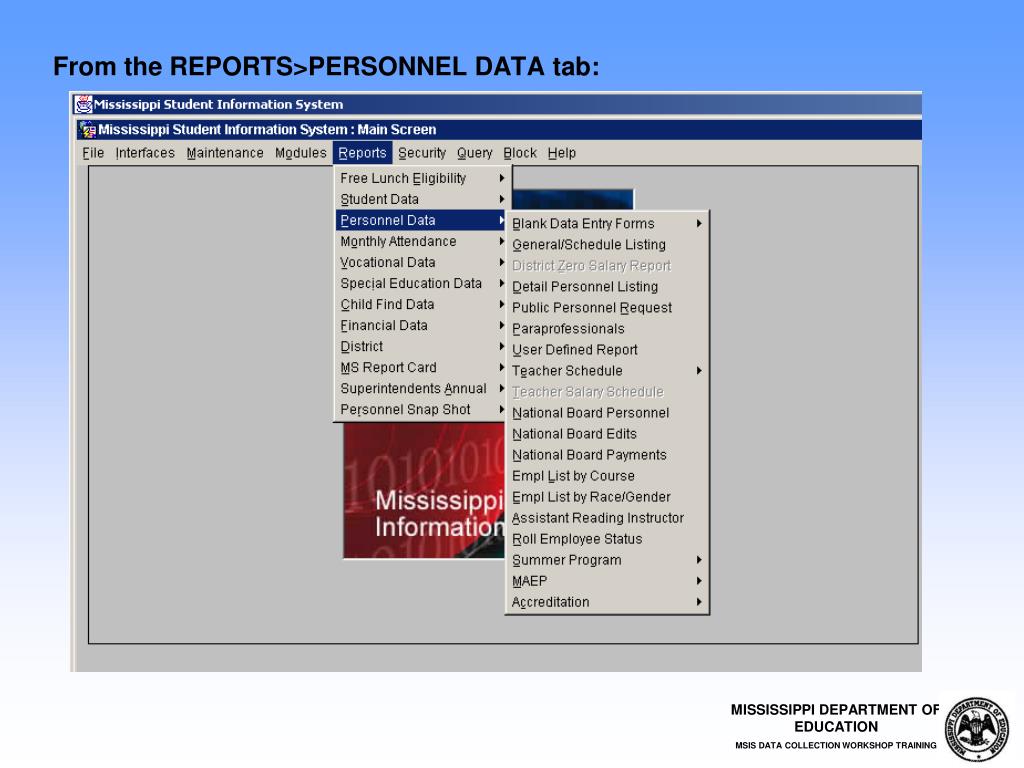Expand Child Find Data submenu
This screenshot has width=1024, height=768.
422,304
